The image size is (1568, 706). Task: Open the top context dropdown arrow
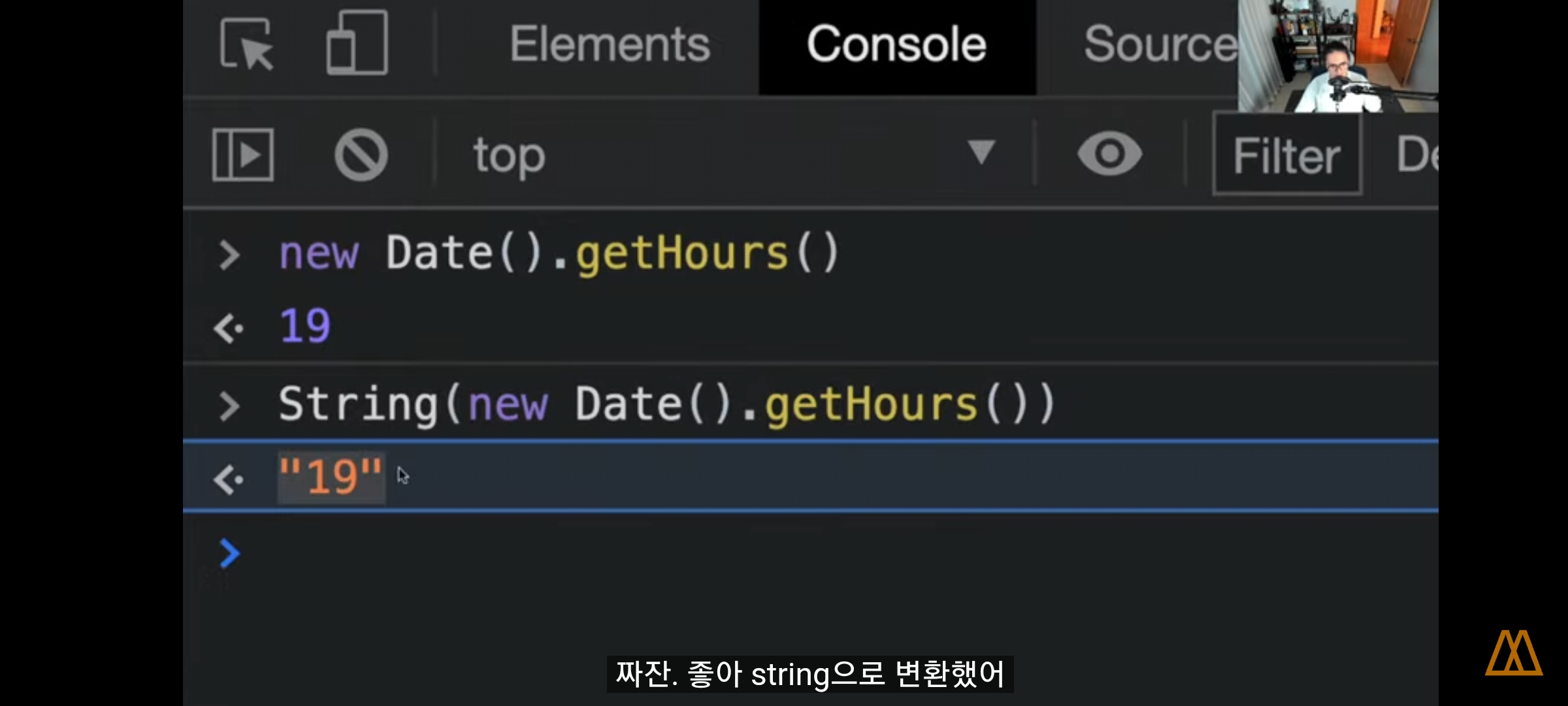click(981, 152)
